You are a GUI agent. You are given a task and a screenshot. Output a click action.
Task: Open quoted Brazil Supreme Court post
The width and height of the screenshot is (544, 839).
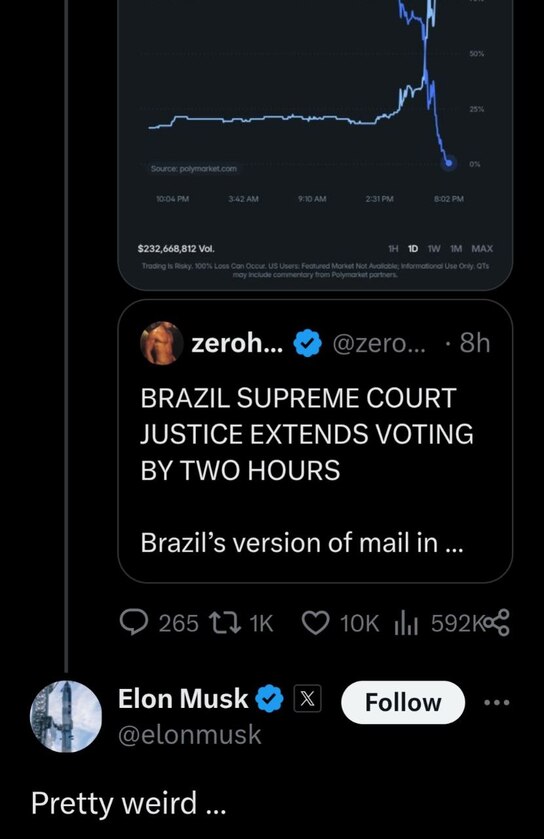tap(315, 441)
